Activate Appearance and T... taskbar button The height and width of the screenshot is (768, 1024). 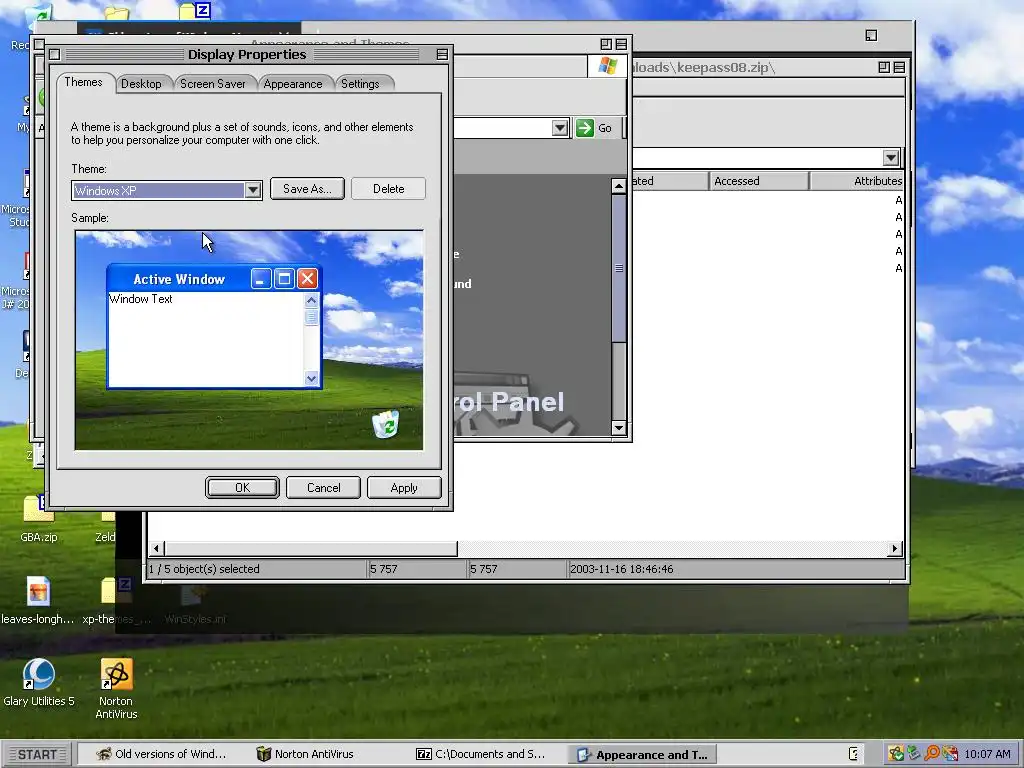pos(643,754)
